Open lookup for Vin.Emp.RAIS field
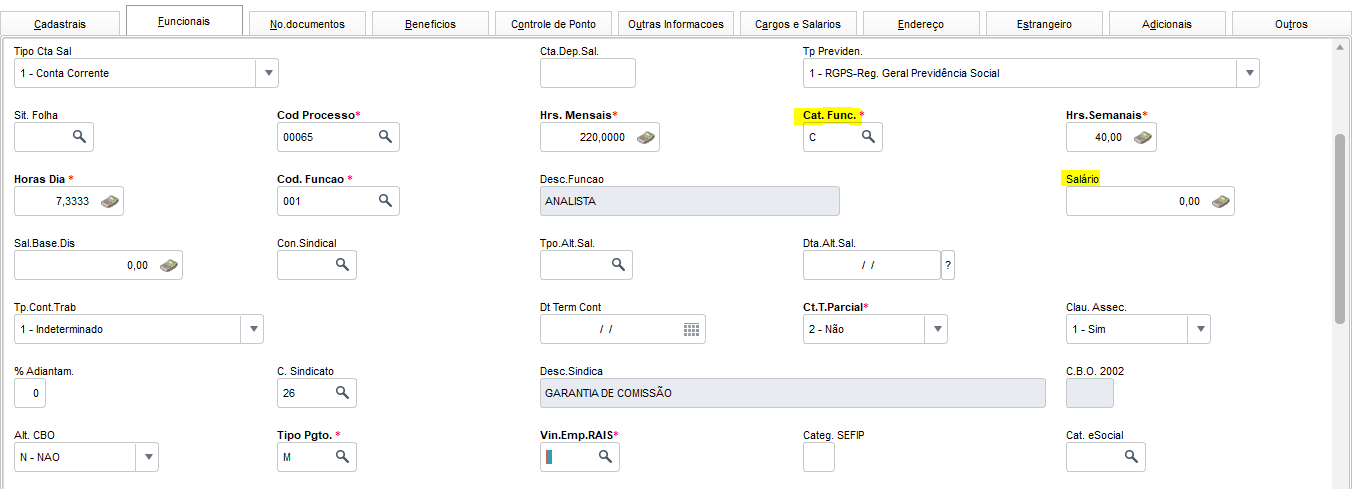 click(605, 457)
